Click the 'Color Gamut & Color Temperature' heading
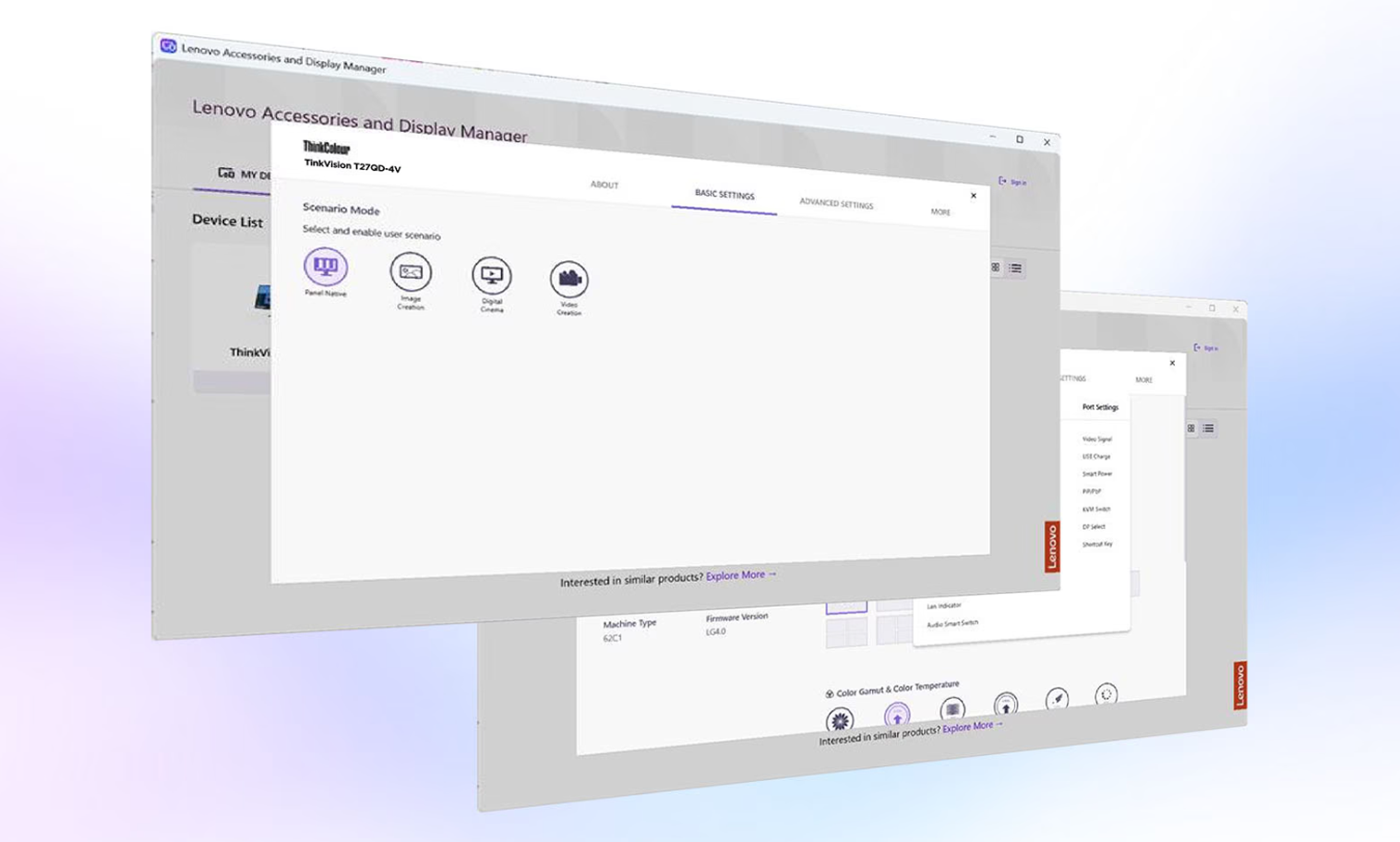This screenshot has width=1400, height=842. [x=898, y=689]
